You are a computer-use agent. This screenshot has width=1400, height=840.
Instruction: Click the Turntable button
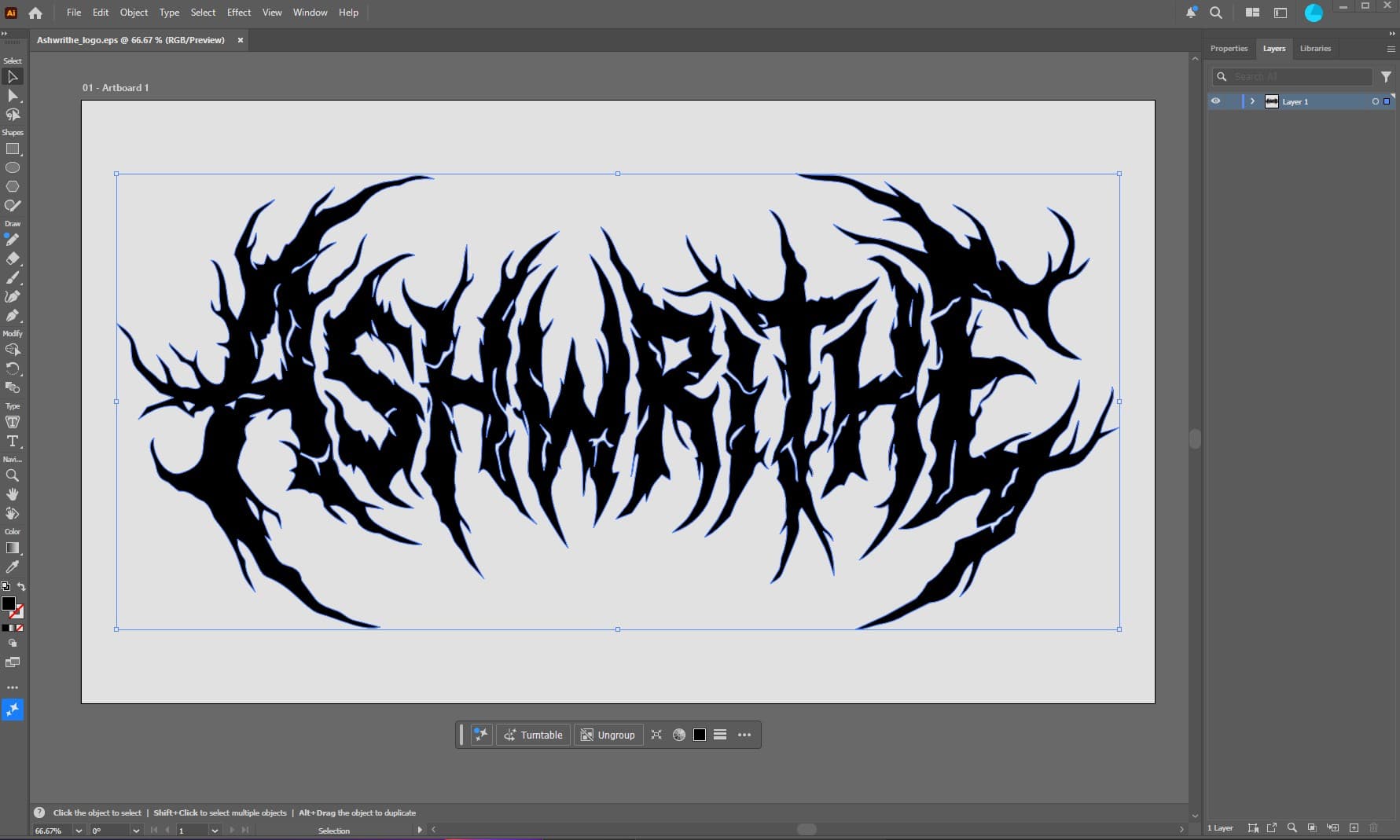click(534, 735)
